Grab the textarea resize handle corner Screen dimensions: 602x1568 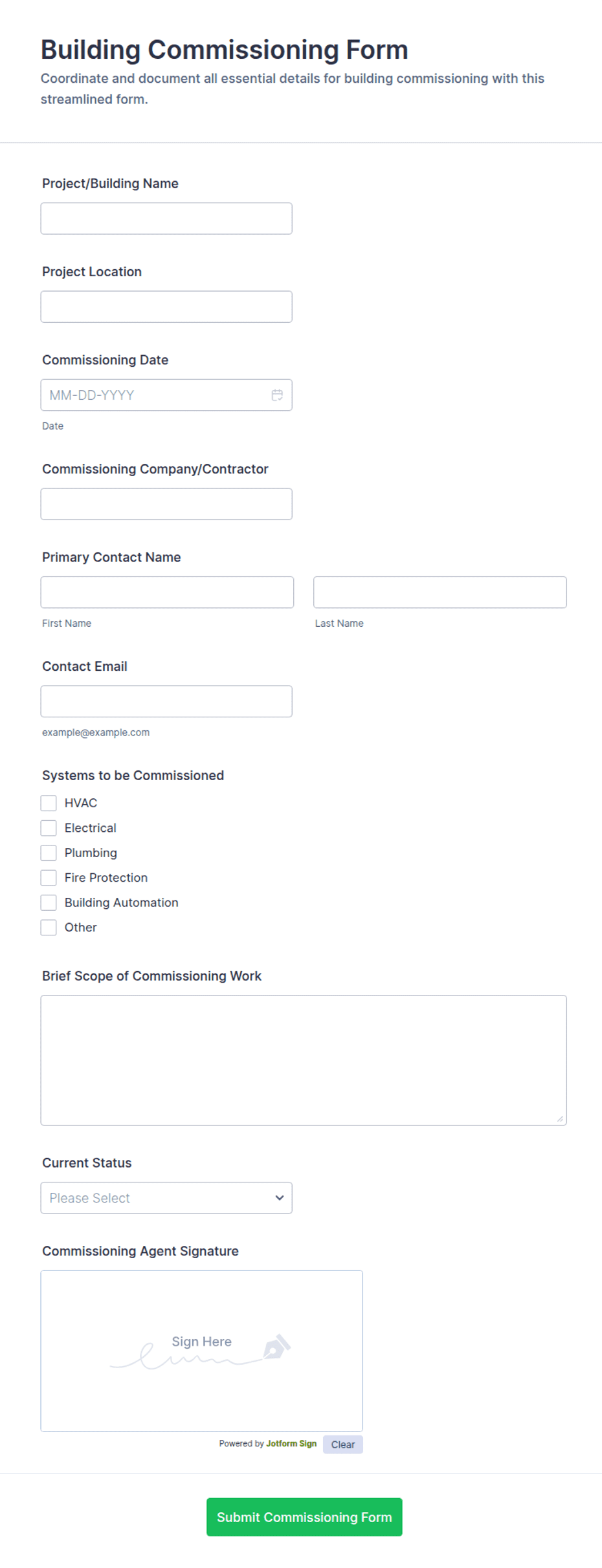click(560, 1118)
